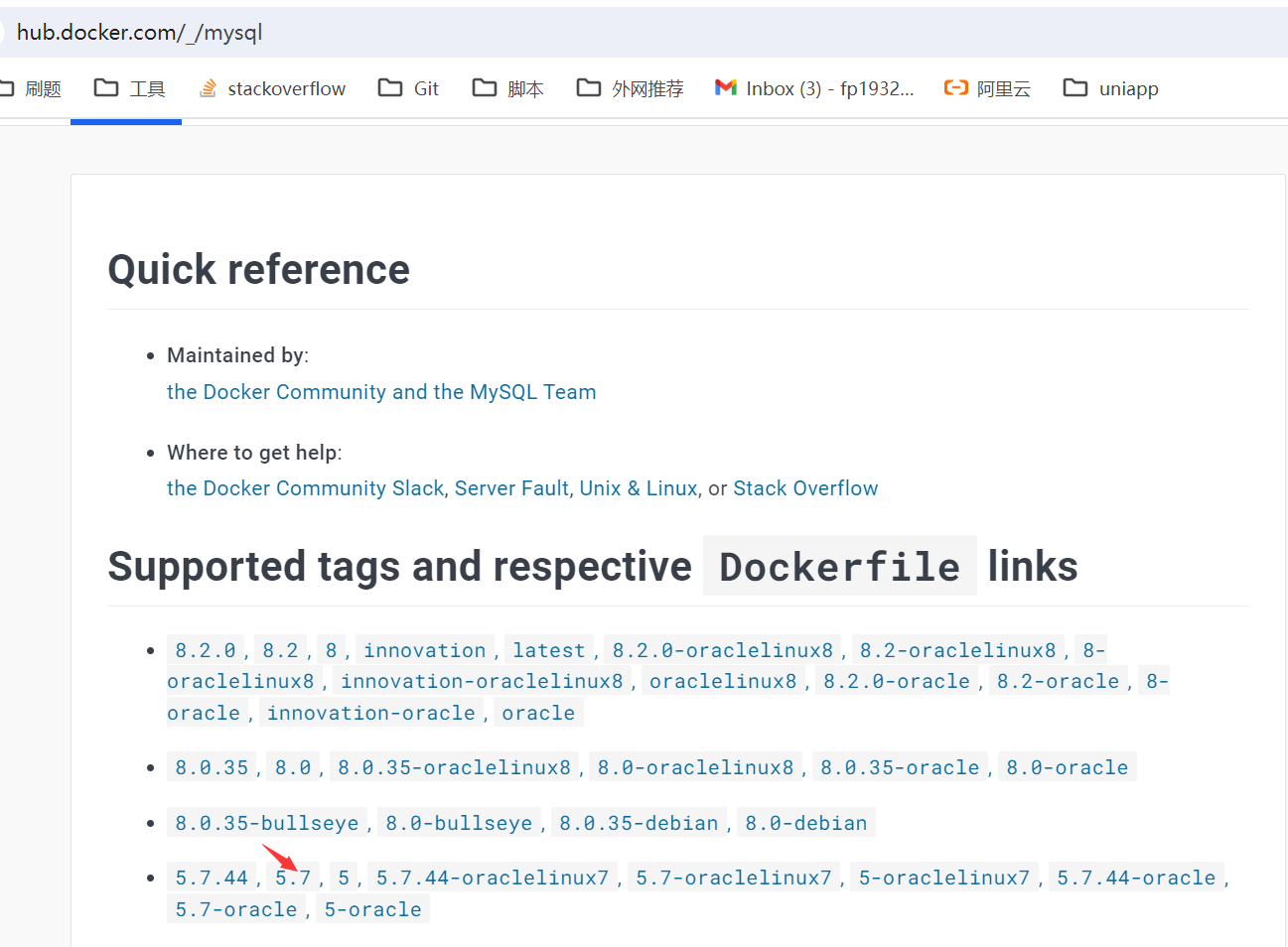Click the Maintained by label
This screenshot has width=1288, height=947.
click(x=236, y=355)
